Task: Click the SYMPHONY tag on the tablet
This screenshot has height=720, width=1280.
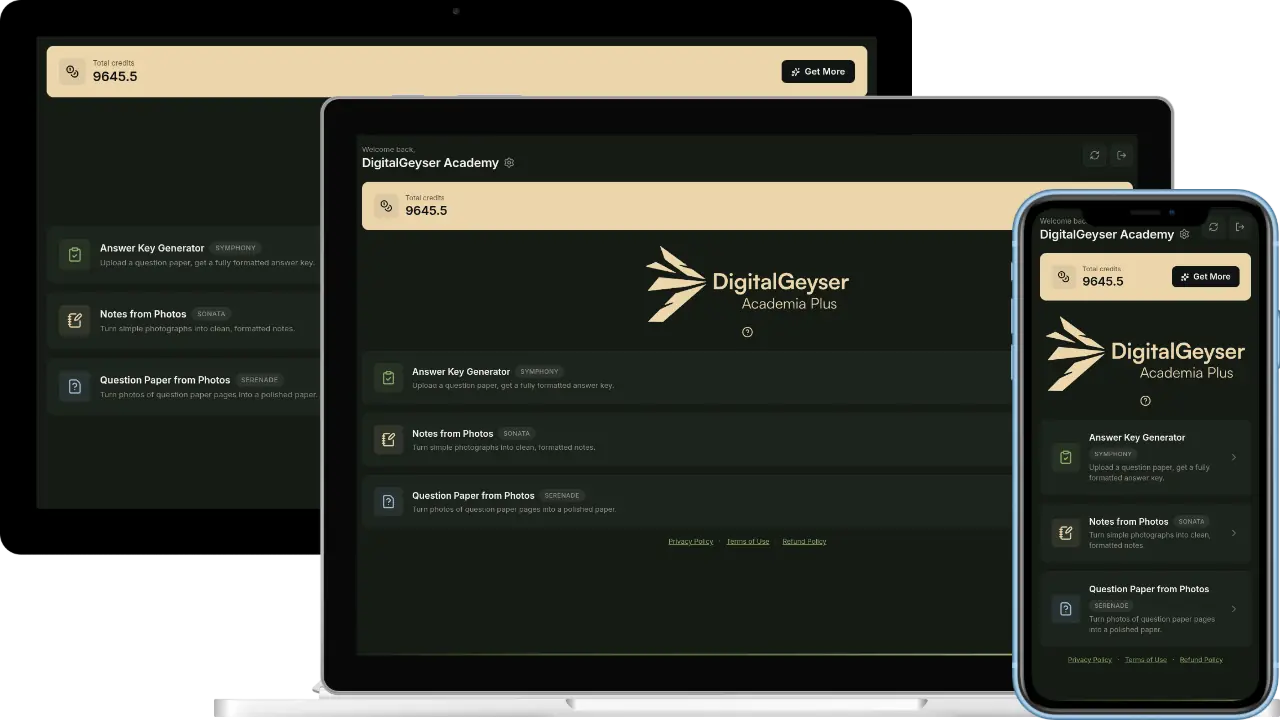Action: [236, 248]
